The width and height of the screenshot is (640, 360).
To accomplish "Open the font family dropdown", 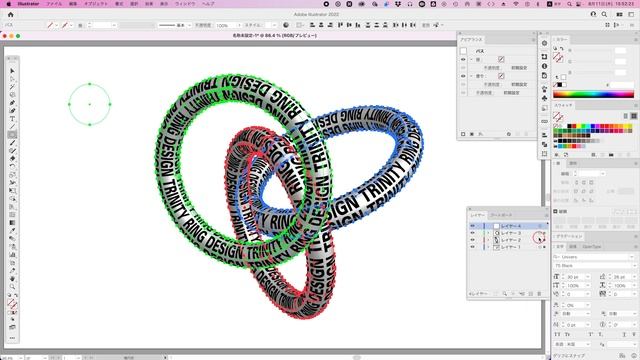I will pyautogui.click(x=632, y=257).
